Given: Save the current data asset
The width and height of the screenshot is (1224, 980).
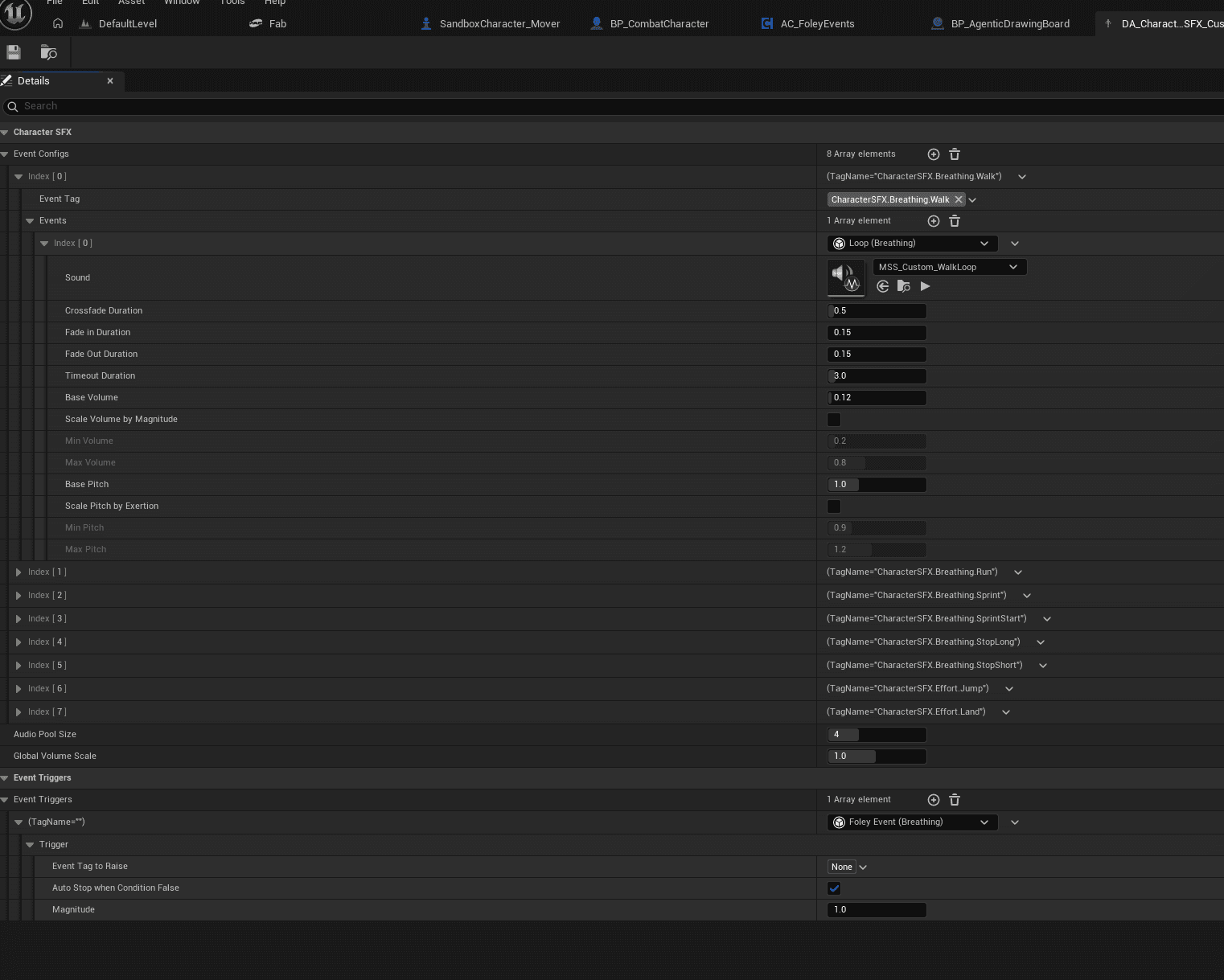Looking at the screenshot, I should pos(14,52).
